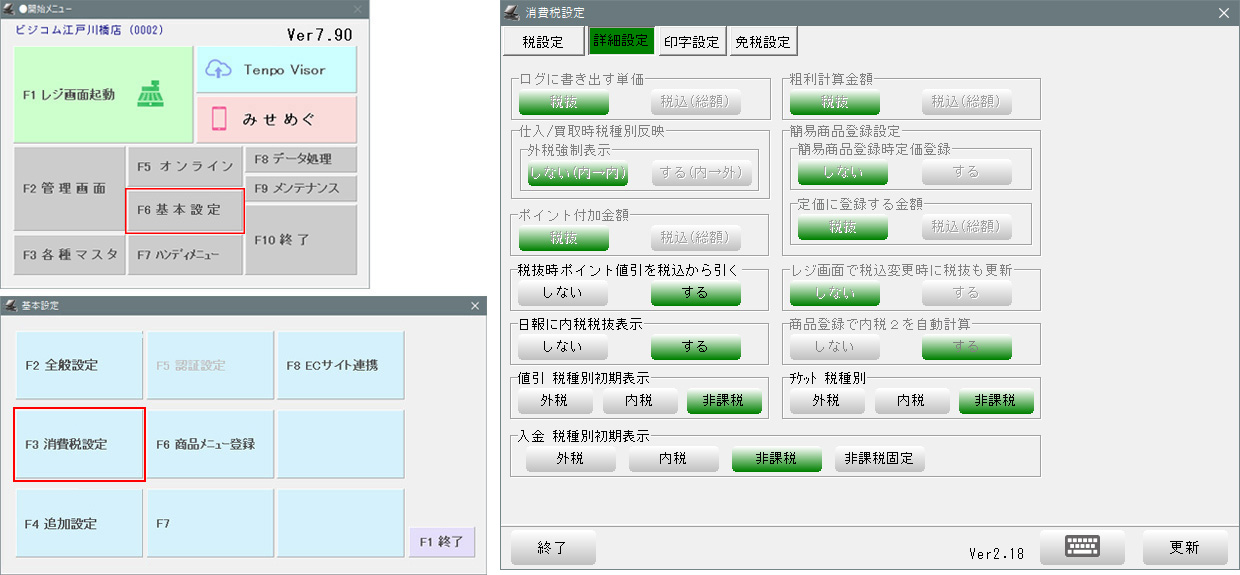Choose しない(内→内) under 外税強制表示

pos(577,173)
